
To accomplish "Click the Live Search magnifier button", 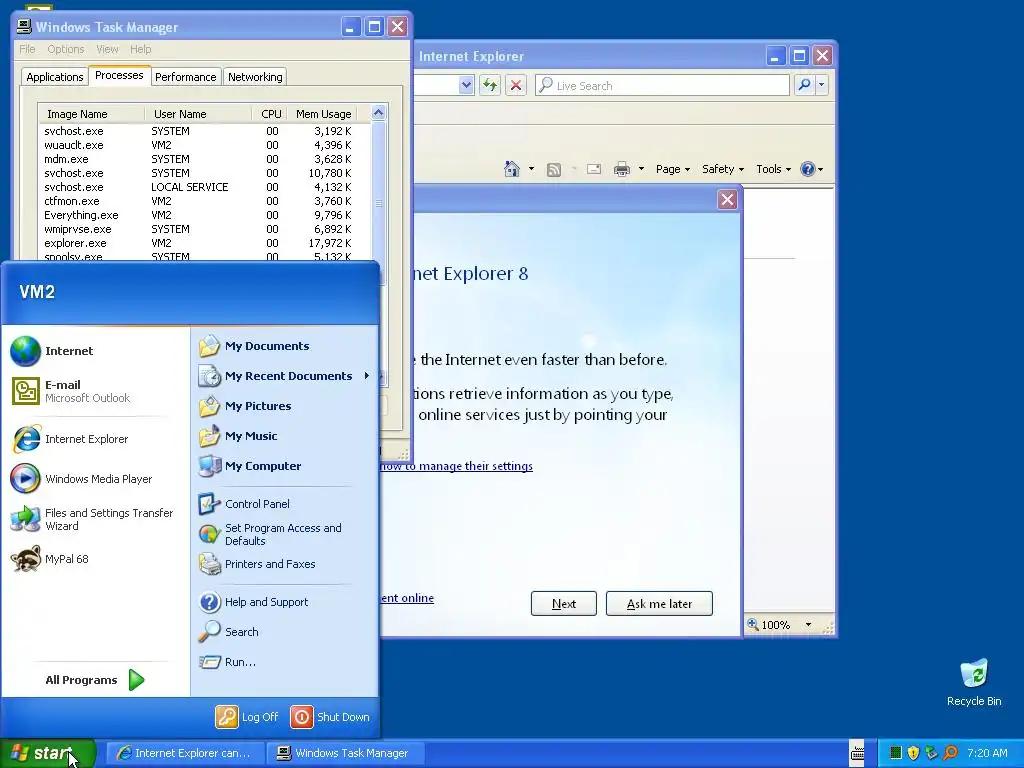I will click(x=805, y=85).
